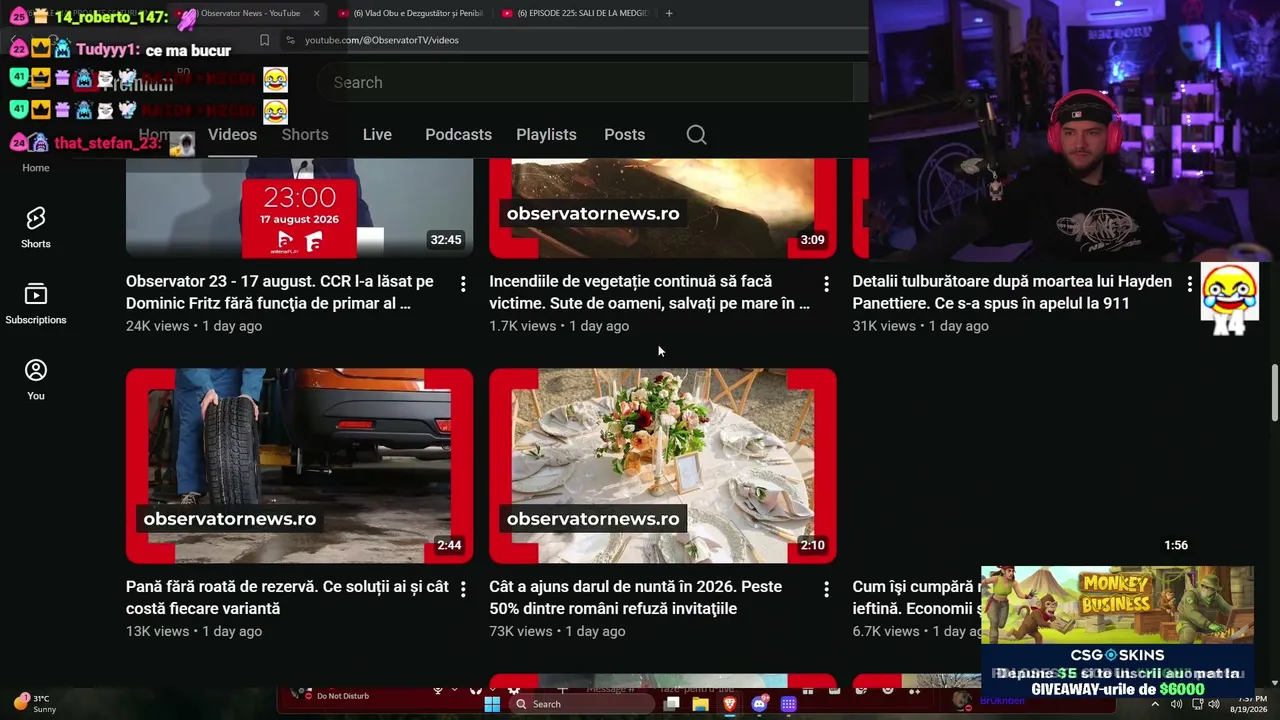Switch to the Shorts channel tab
1280x720 pixels.
(x=305, y=135)
